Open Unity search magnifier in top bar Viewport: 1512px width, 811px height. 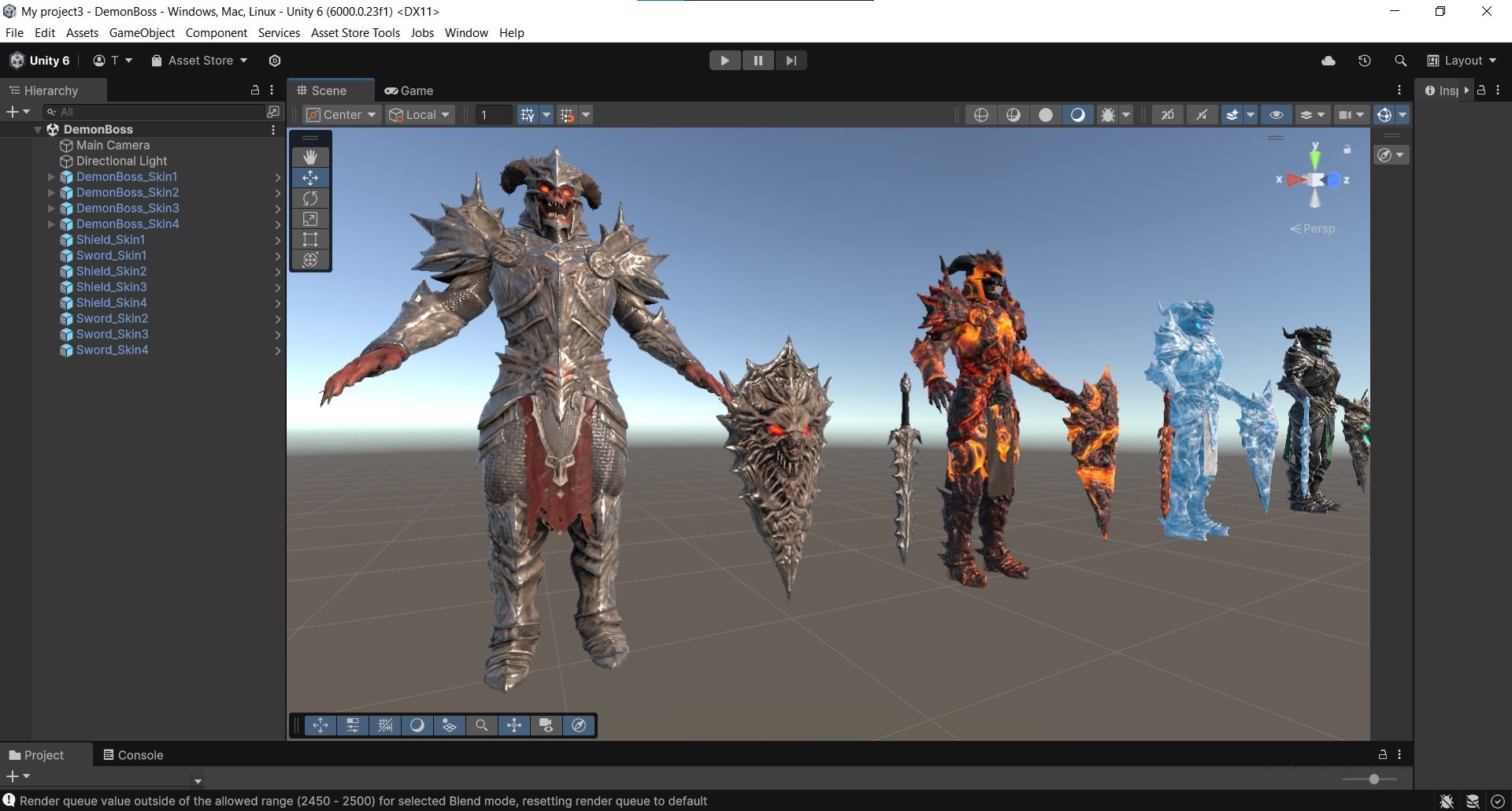click(x=1400, y=61)
